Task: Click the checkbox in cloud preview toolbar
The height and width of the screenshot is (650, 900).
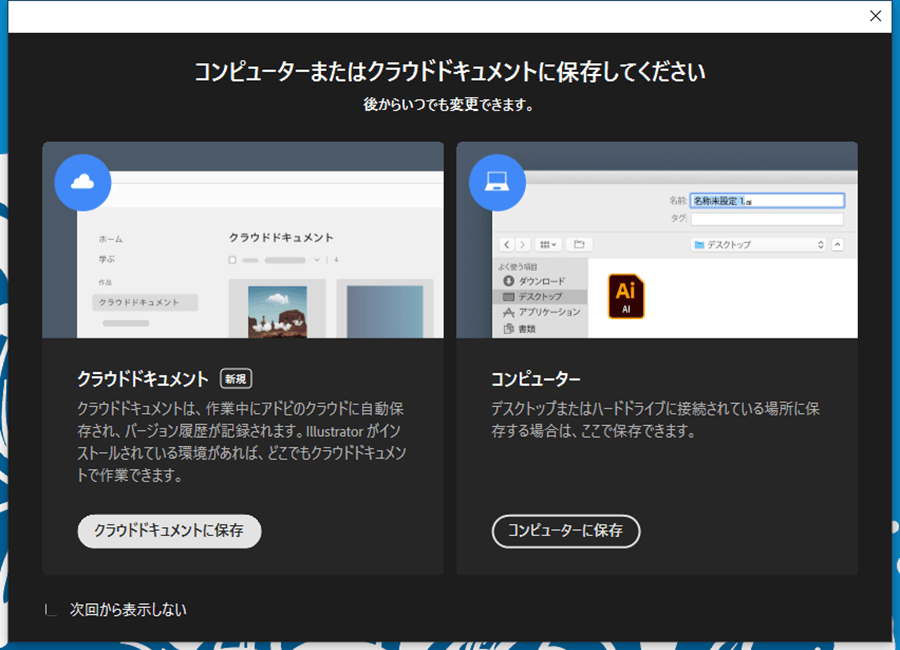Action: pyautogui.click(x=232, y=260)
